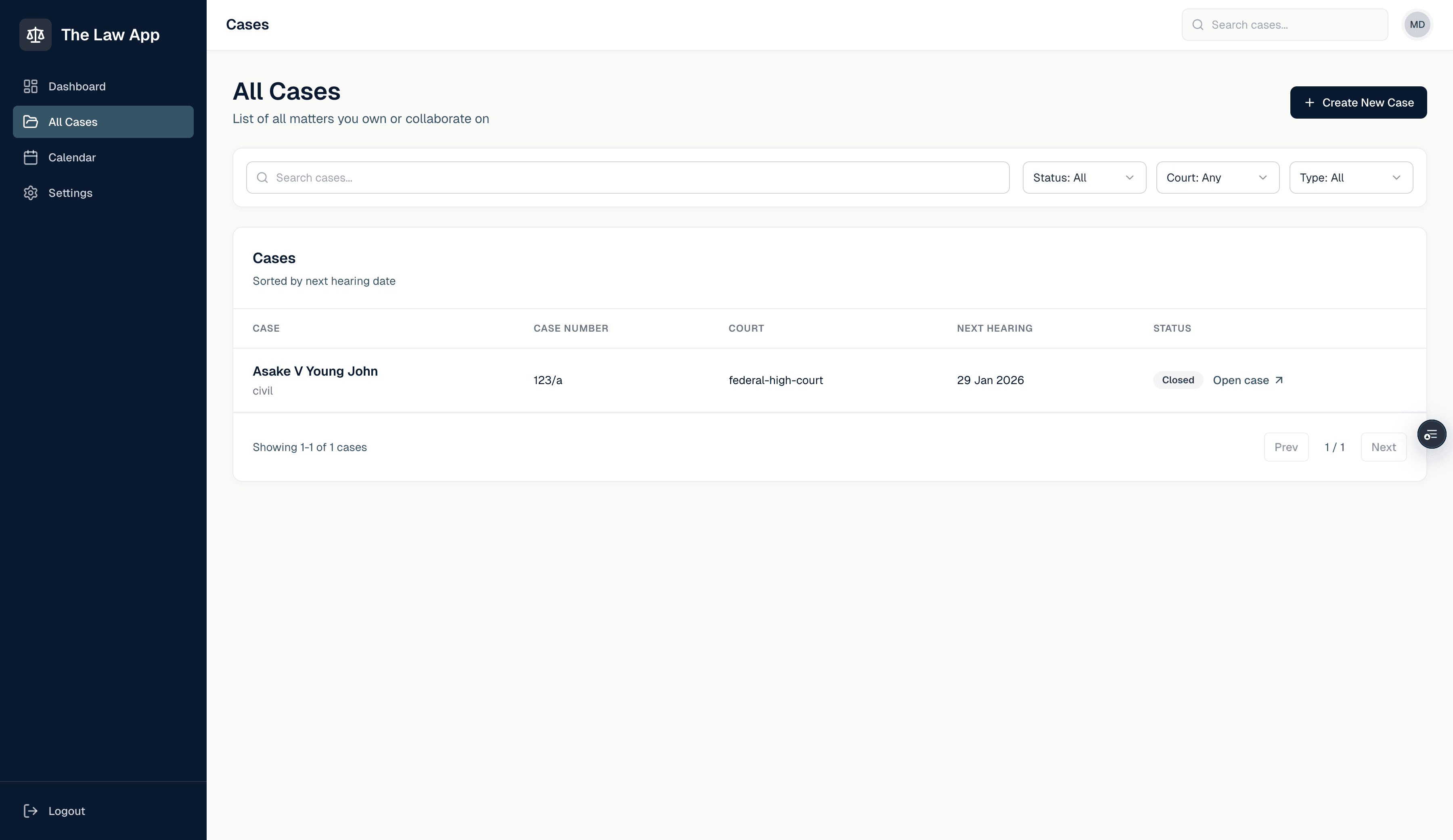Click the Dashboard grid icon in sidebar
This screenshot has height=840, width=1453.
[31, 86]
